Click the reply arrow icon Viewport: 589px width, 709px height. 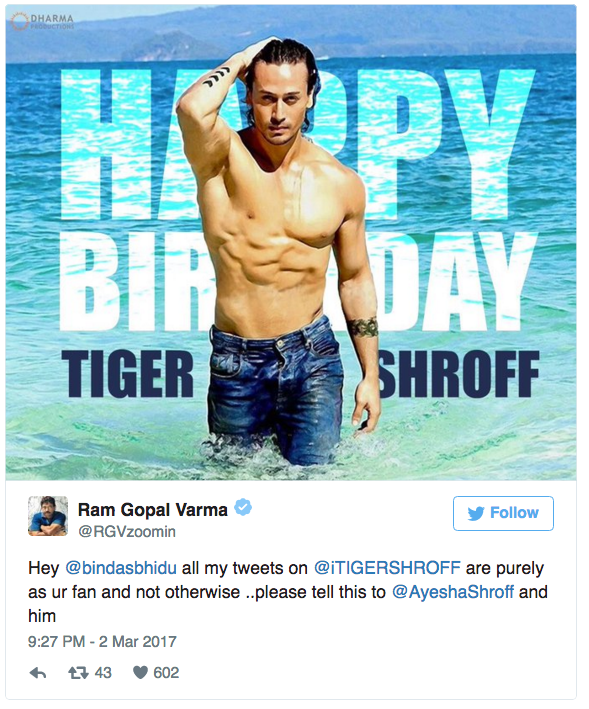[38, 673]
